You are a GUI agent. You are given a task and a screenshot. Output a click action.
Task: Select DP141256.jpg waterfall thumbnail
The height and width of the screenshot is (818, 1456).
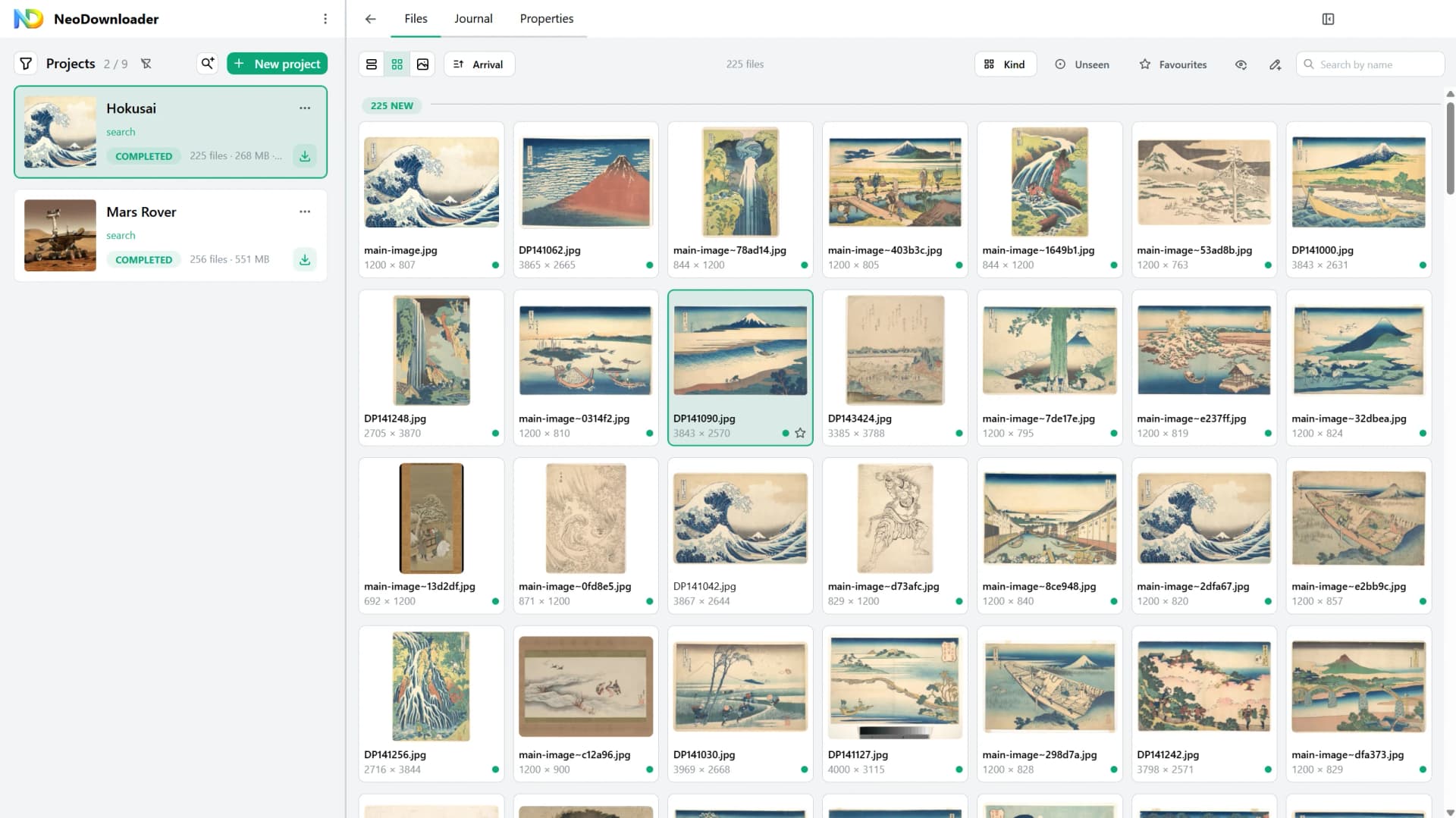pos(431,687)
